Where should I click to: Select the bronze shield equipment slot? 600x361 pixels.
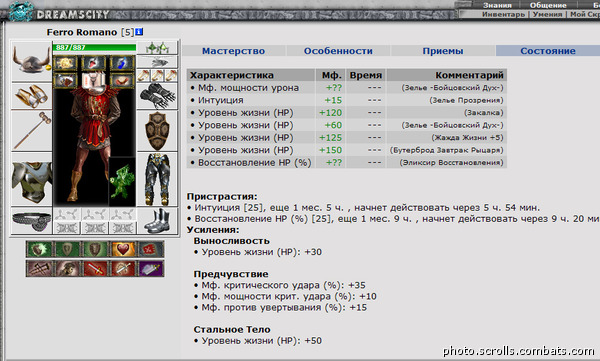[x=157, y=131]
